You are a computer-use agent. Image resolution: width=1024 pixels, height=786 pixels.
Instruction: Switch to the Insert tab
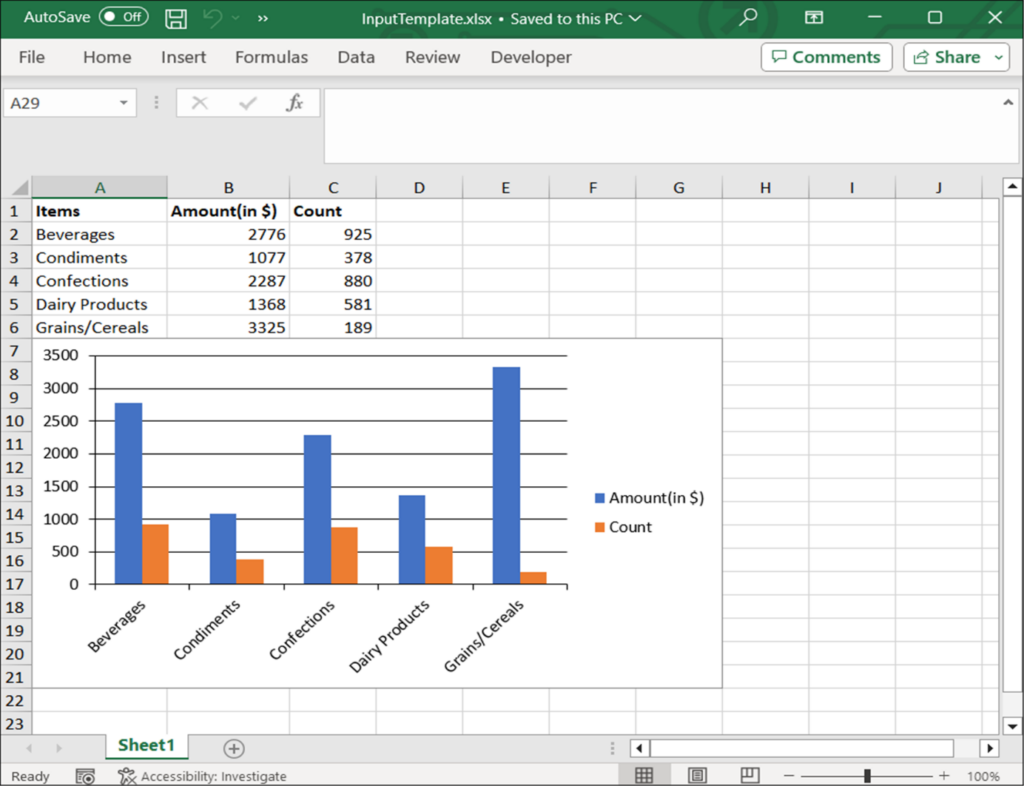pyautogui.click(x=184, y=57)
